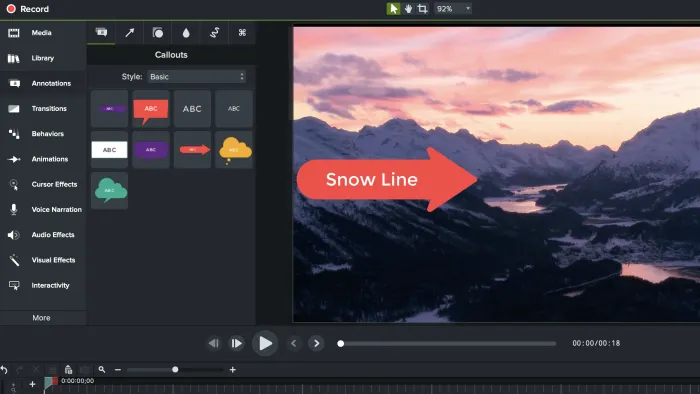This screenshot has height=394, width=700.
Task: Add a track with plus icon
Action: pos(32,384)
